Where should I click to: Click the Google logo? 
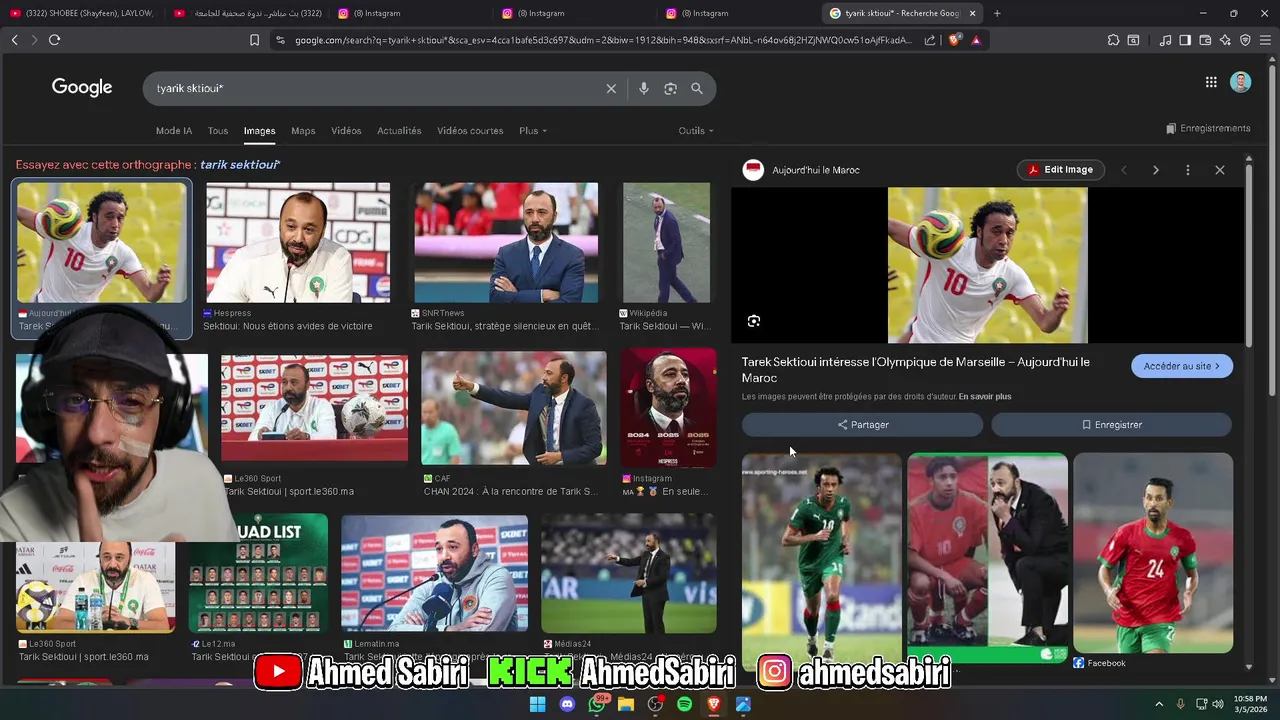(x=82, y=88)
